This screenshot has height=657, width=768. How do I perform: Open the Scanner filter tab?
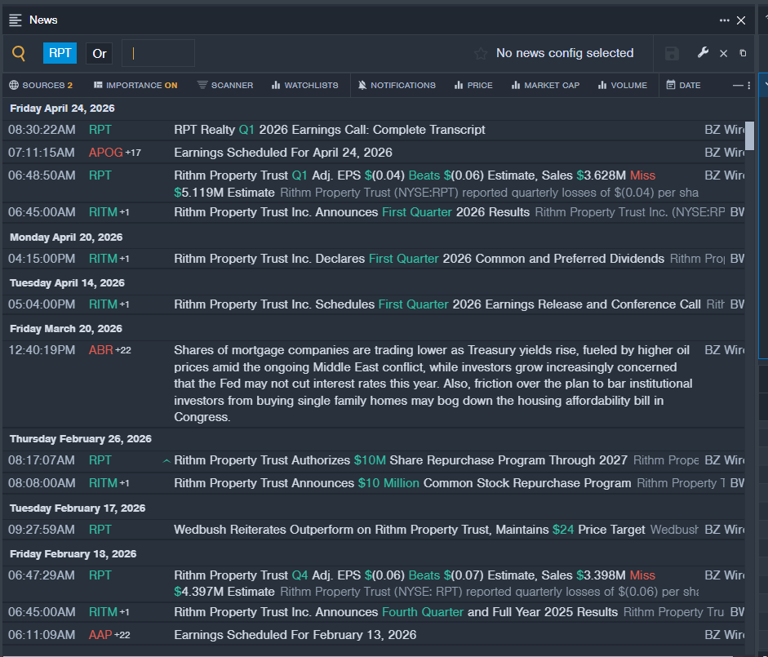pos(225,85)
